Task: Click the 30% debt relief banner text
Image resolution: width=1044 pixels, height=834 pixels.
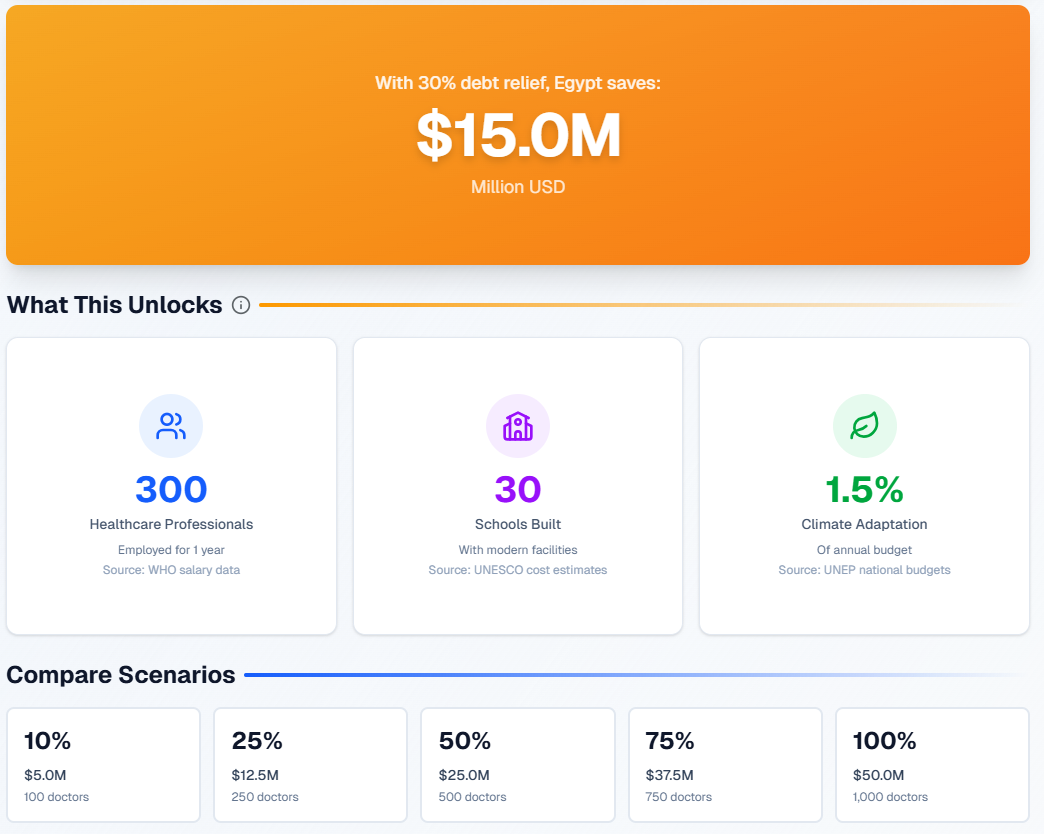Action: [518, 83]
